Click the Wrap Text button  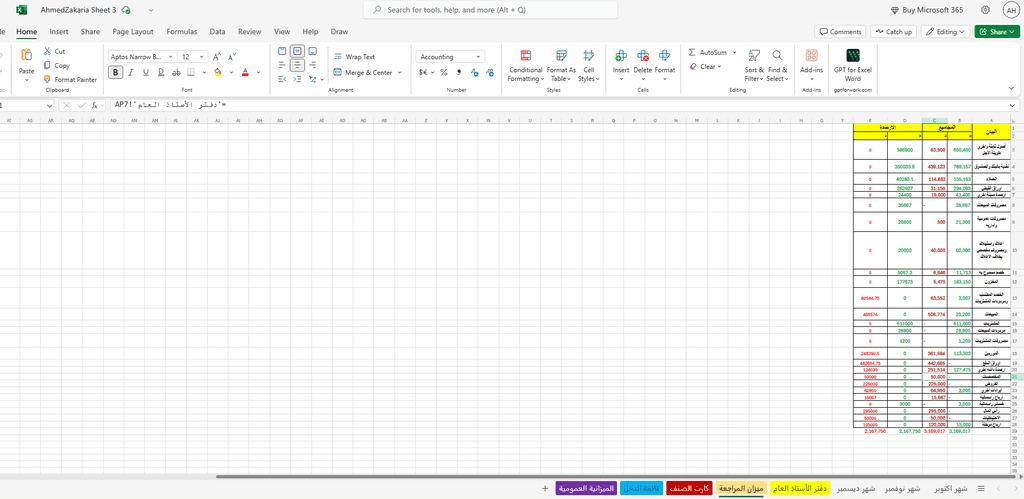tap(355, 57)
